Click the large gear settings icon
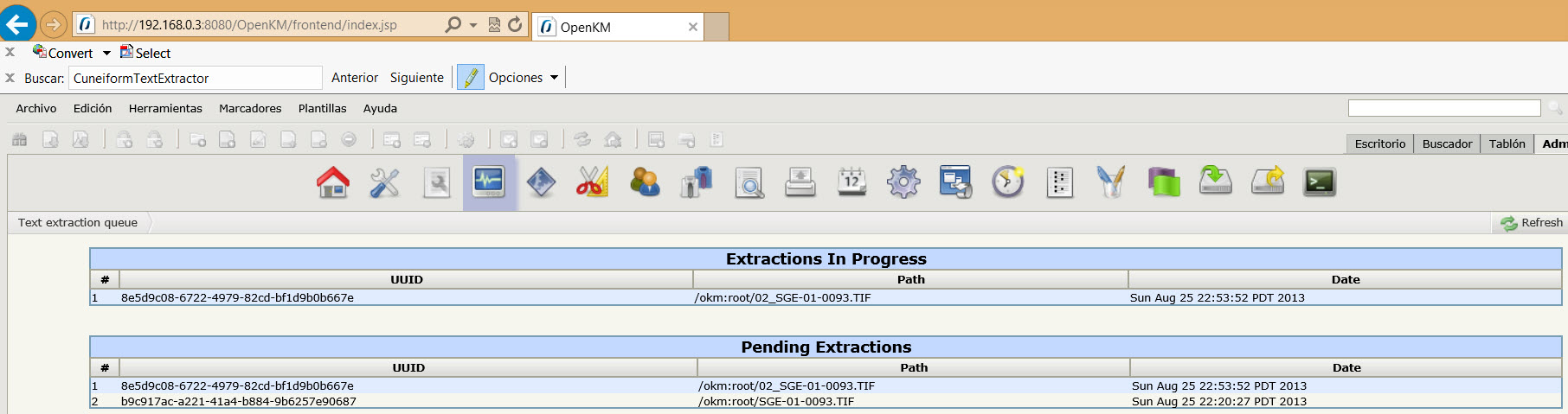 coord(904,182)
